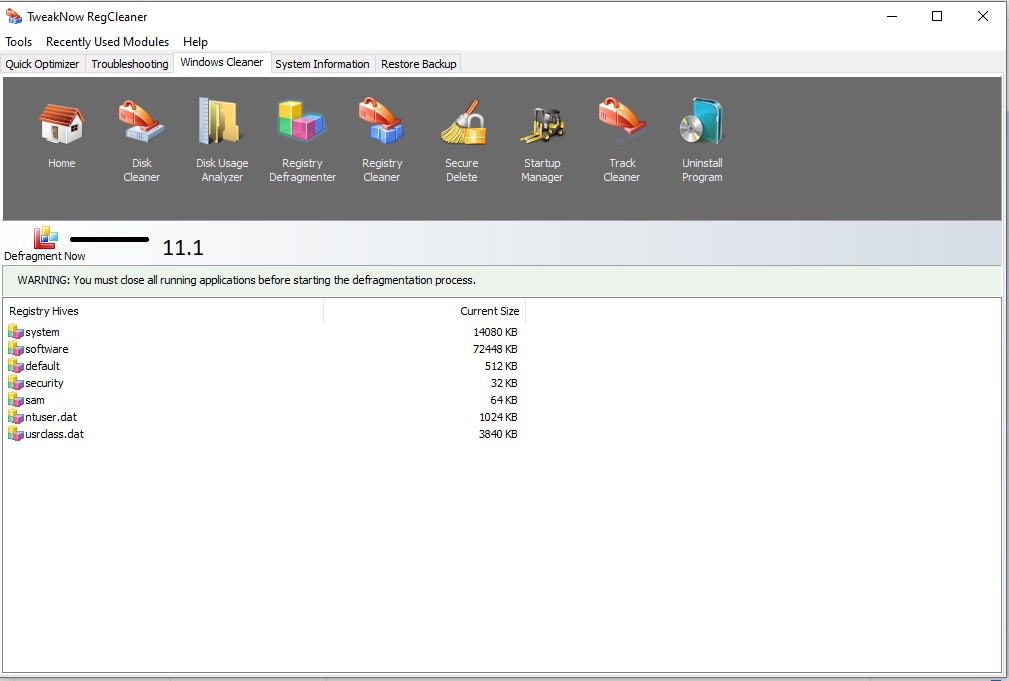Click the 32 KB size value
Screen dimensions: 1009x681
504,383
